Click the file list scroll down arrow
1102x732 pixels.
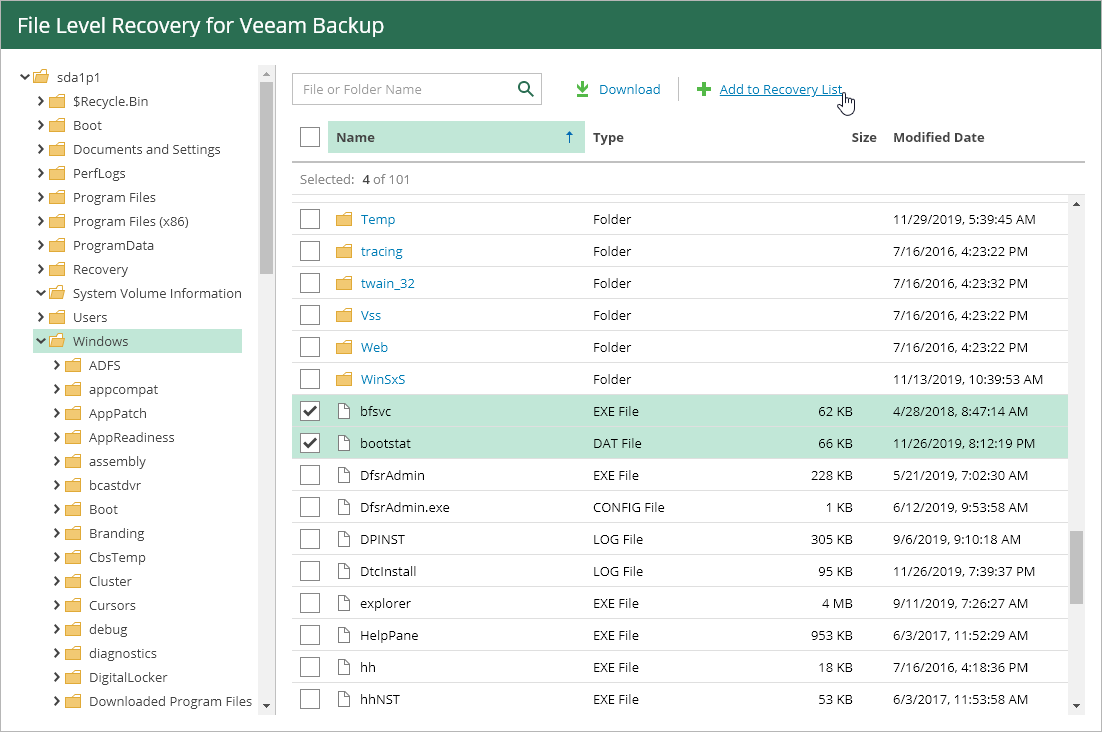pyautogui.click(x=1076, y=706)
